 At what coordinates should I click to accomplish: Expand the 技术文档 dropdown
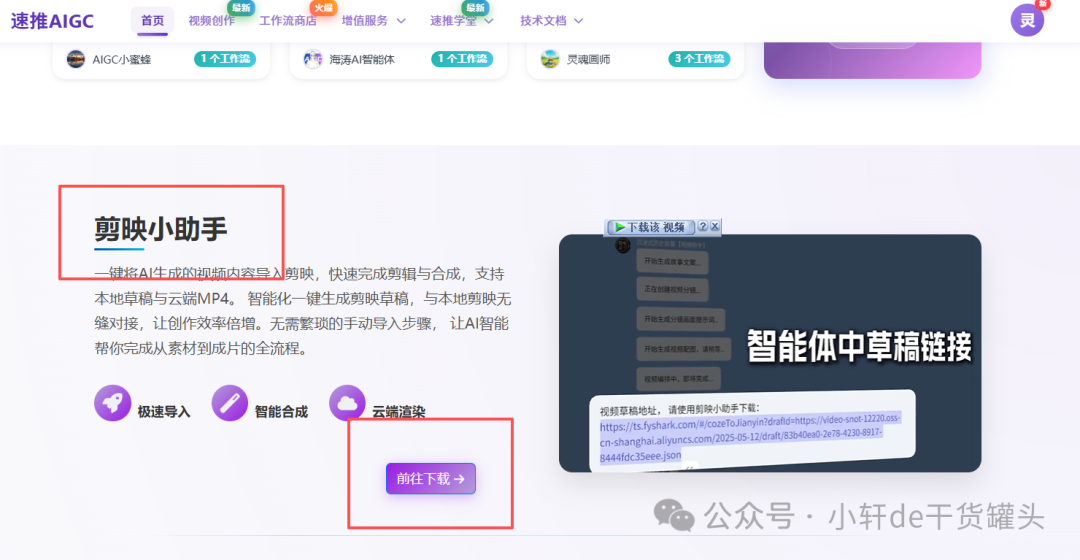[552, 21]
